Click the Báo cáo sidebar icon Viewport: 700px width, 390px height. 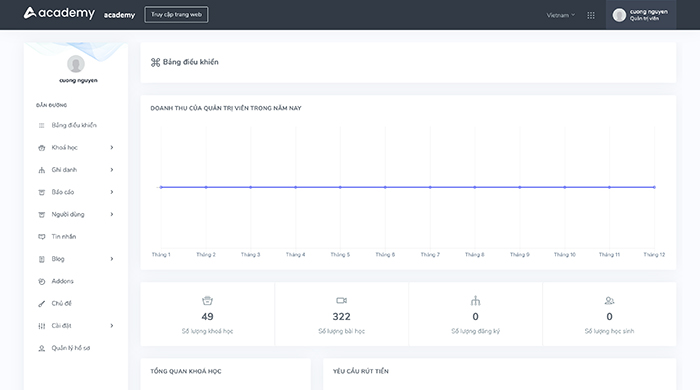[42, 192]
